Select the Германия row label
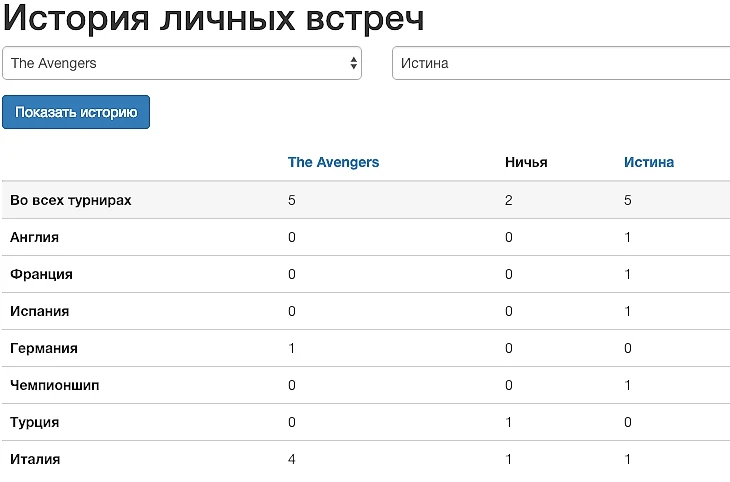Screen dimensions: 730x482 point(44,348)
